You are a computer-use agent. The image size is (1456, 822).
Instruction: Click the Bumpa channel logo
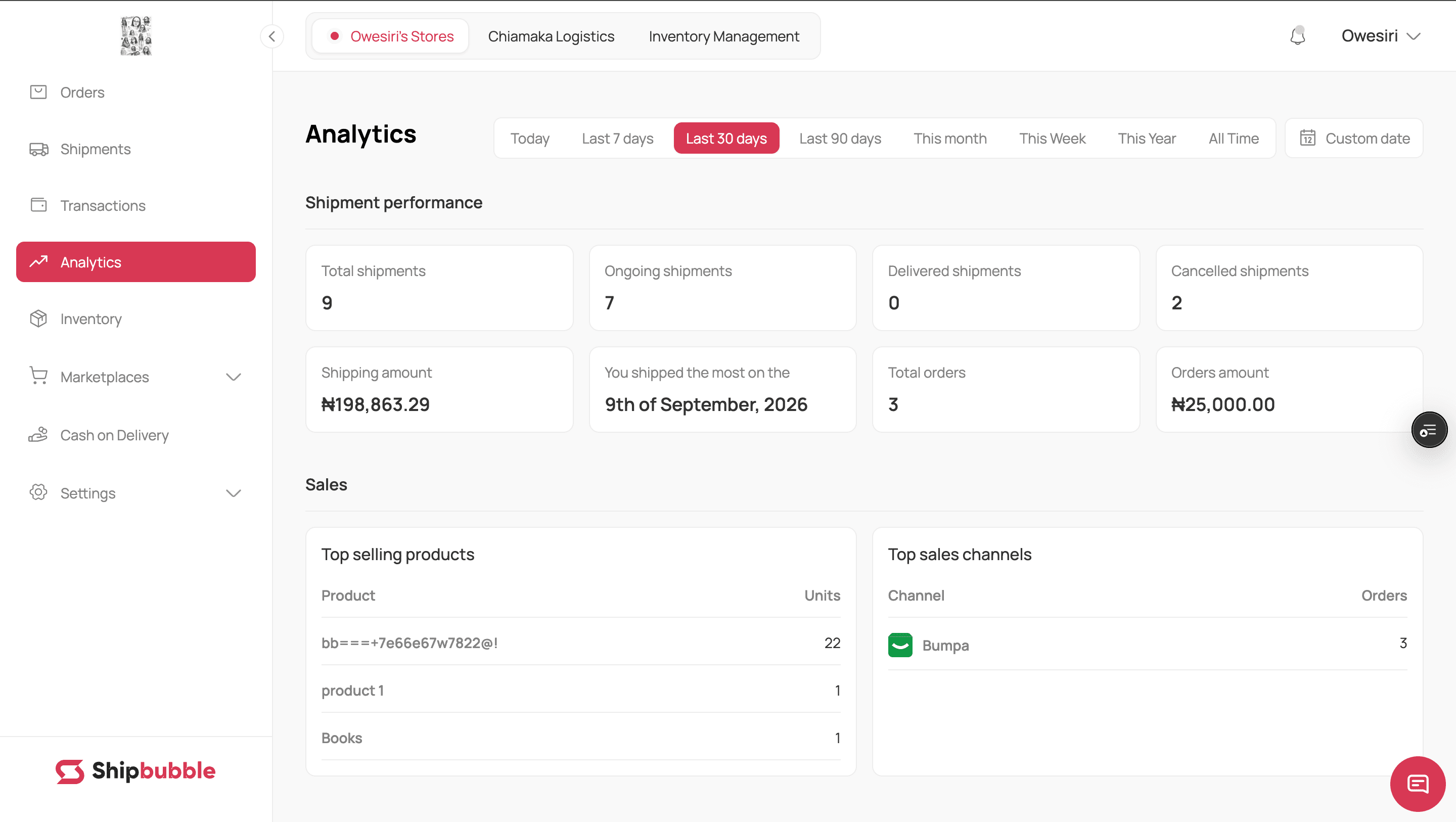pyautogui.click(x=900, y=645)
